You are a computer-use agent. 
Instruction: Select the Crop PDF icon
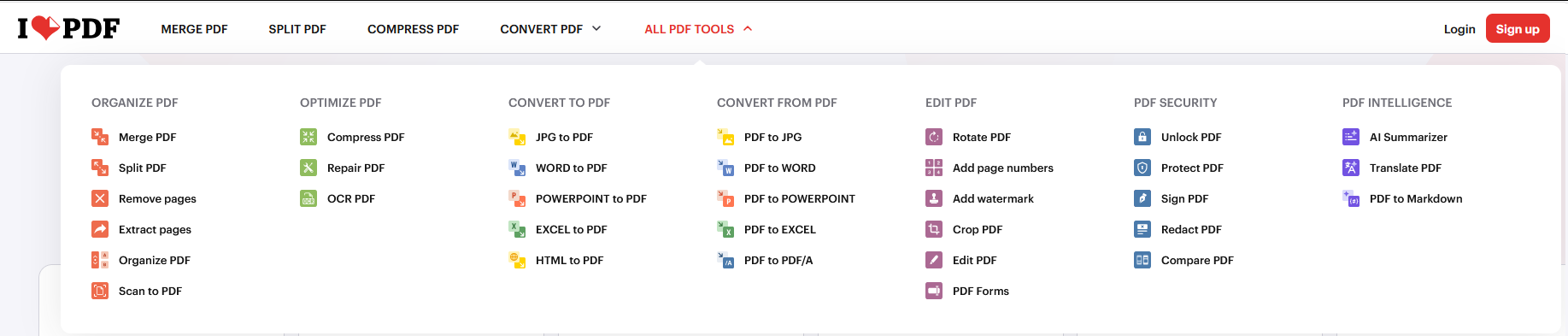click(x=934, y=229)
